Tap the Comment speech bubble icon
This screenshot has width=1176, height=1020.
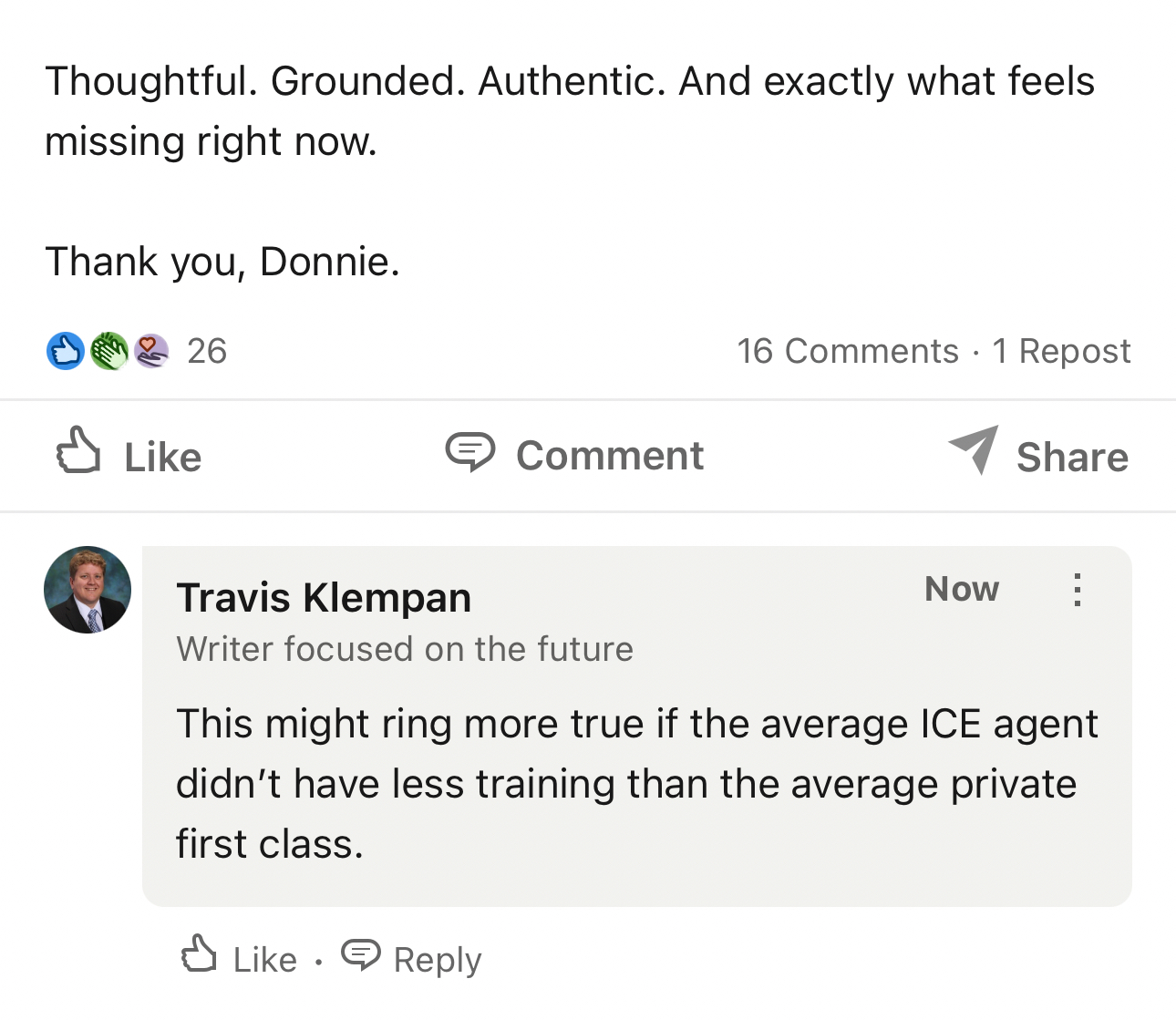(x=470, y=452)
